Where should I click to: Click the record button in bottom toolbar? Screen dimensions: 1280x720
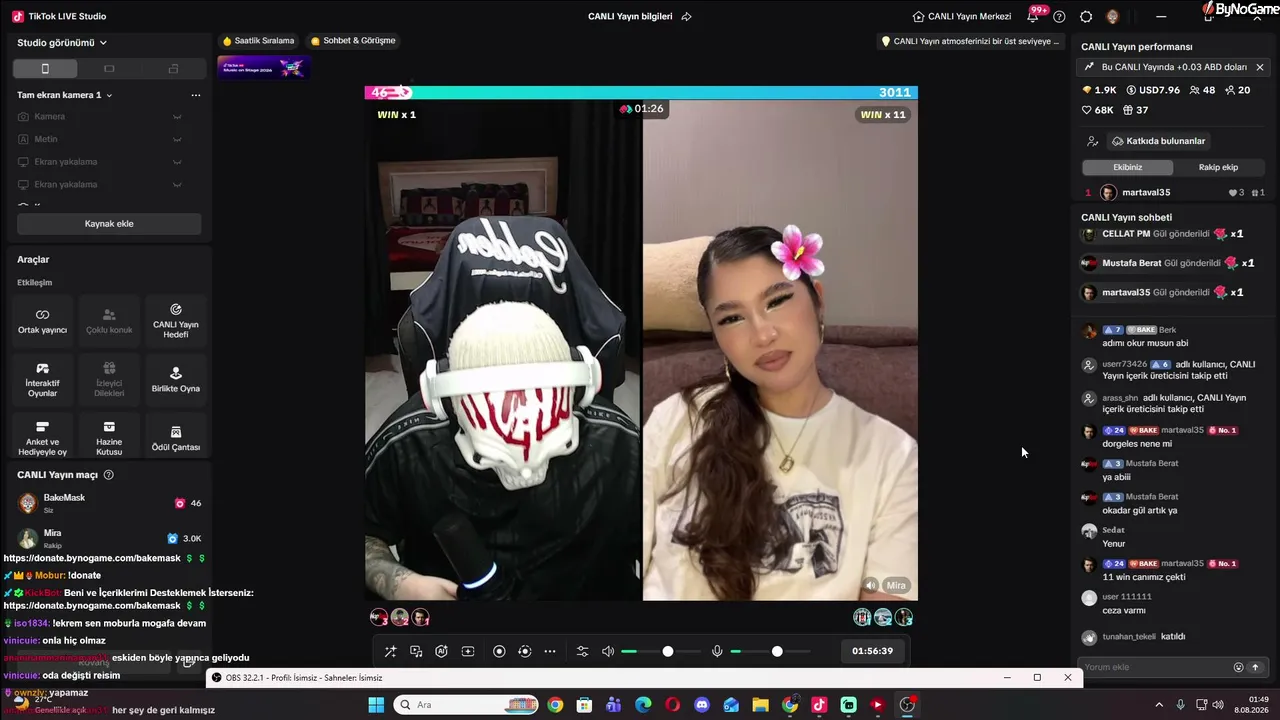[x=499, y=652]
